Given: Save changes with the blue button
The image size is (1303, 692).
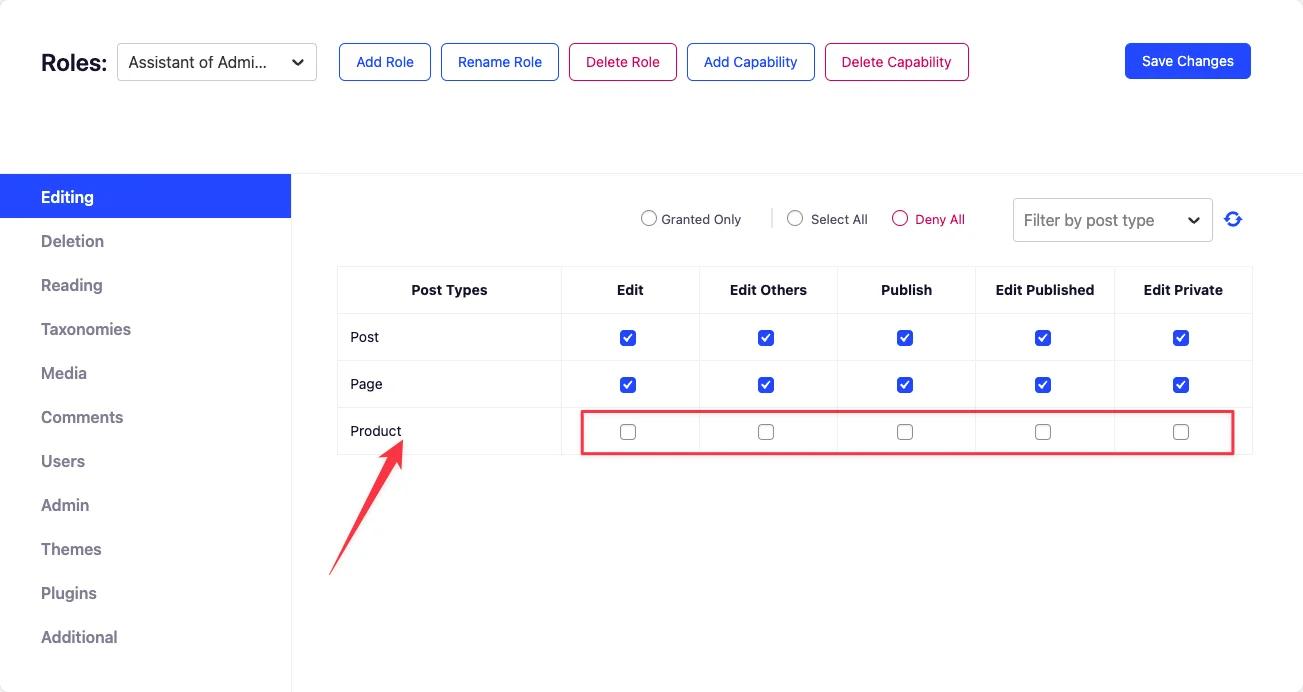Looking at the screenshot, I should (1188, 61).
